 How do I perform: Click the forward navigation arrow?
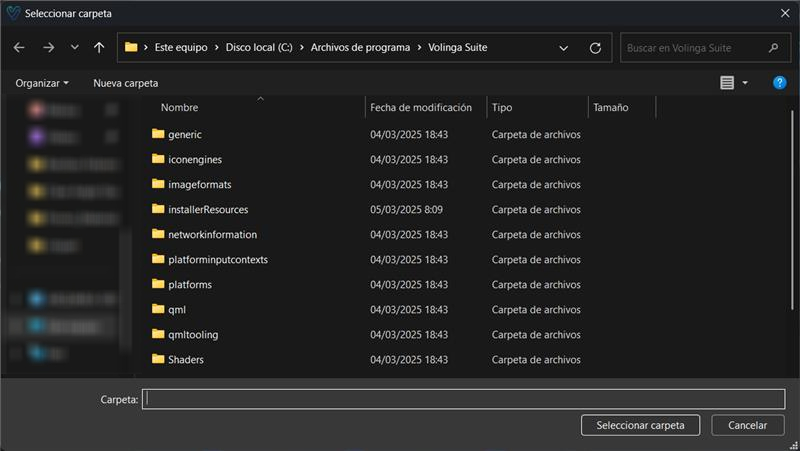pos(48,47)
